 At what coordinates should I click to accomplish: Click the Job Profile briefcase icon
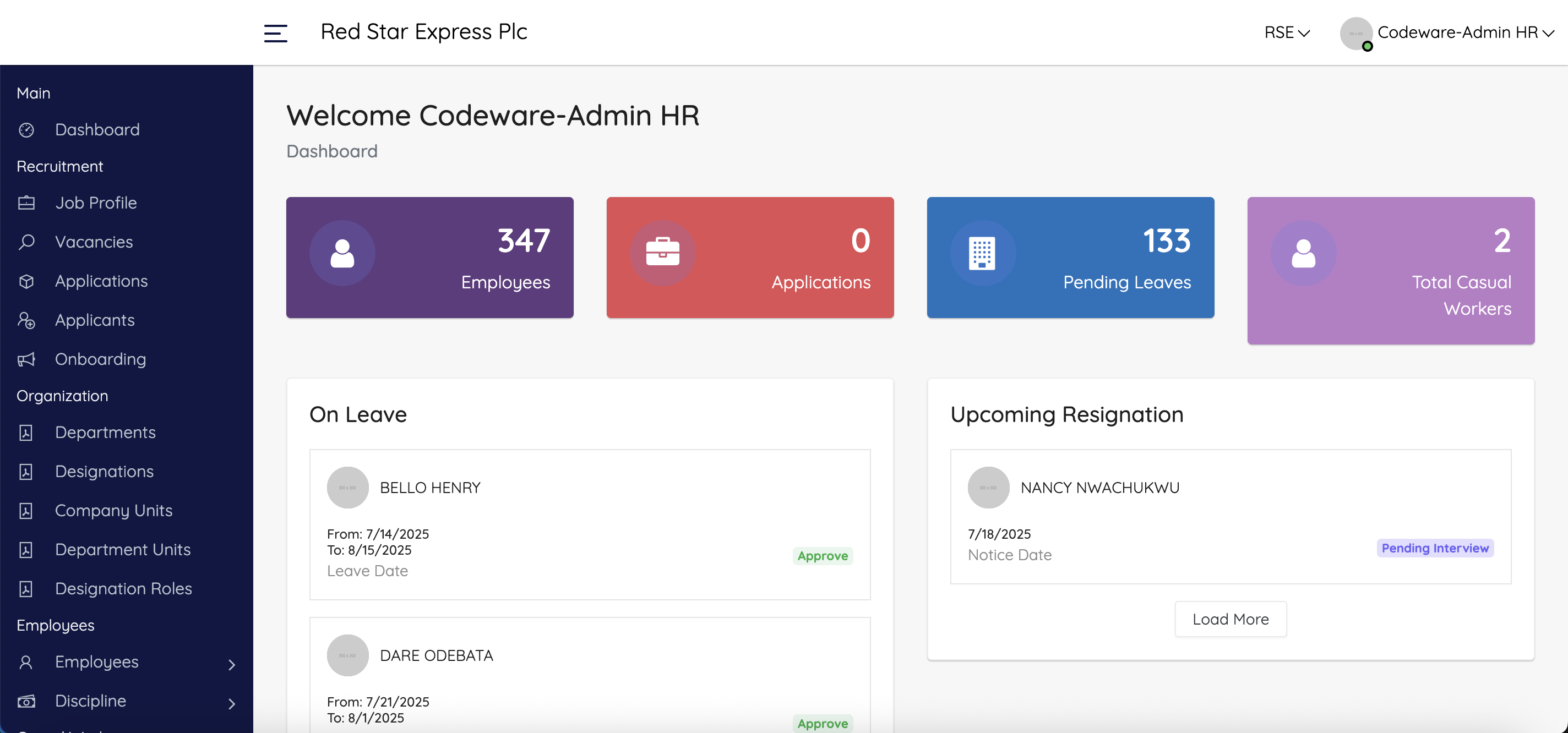[x=26, y=203]
